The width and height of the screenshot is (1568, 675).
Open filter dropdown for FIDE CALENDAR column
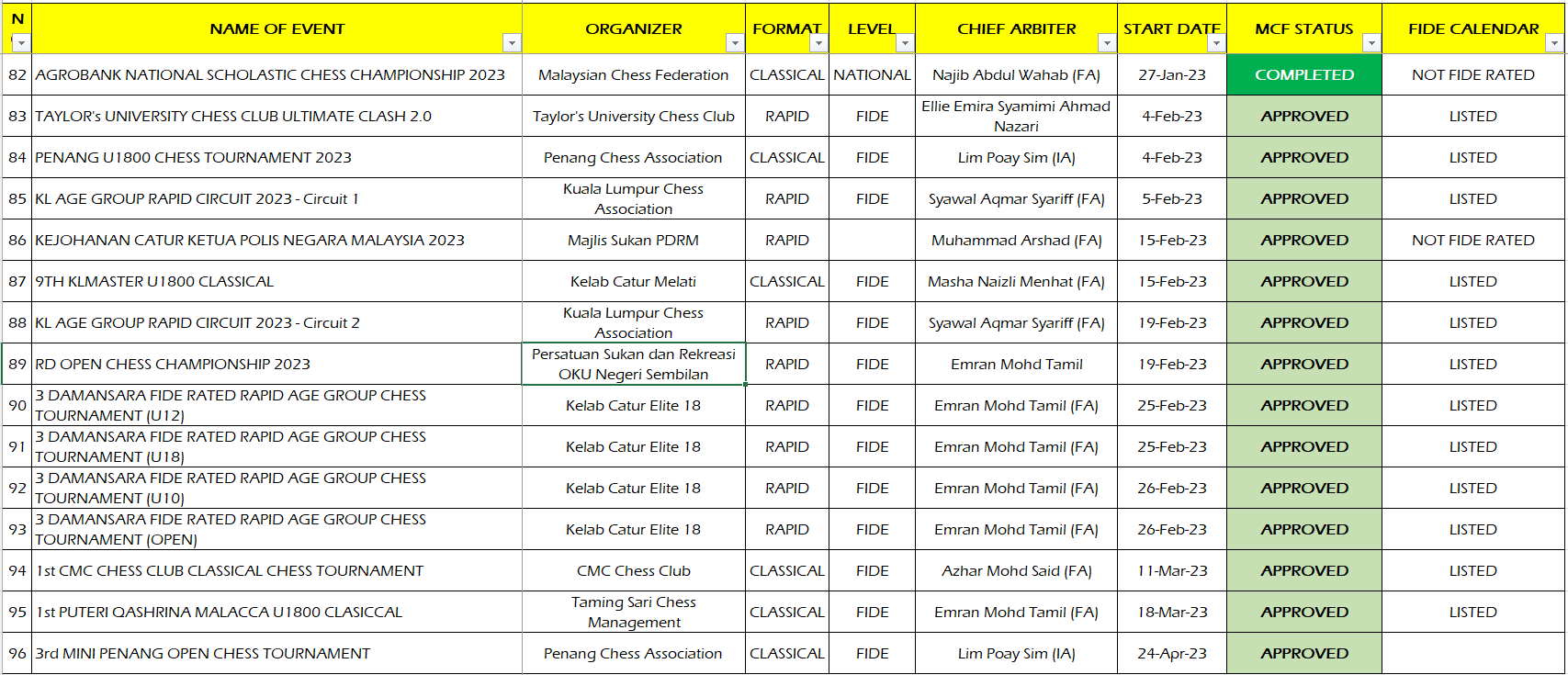click(1554, 43)
